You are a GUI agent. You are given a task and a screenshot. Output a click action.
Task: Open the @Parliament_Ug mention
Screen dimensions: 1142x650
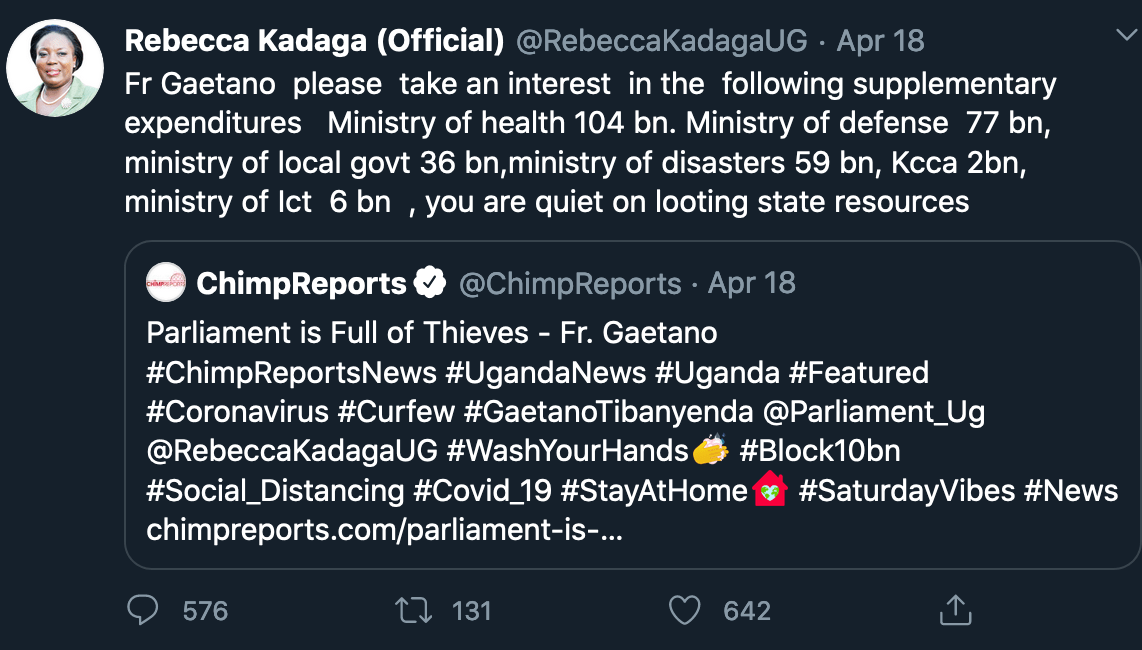pyautogui.click(x=874, y=412)
